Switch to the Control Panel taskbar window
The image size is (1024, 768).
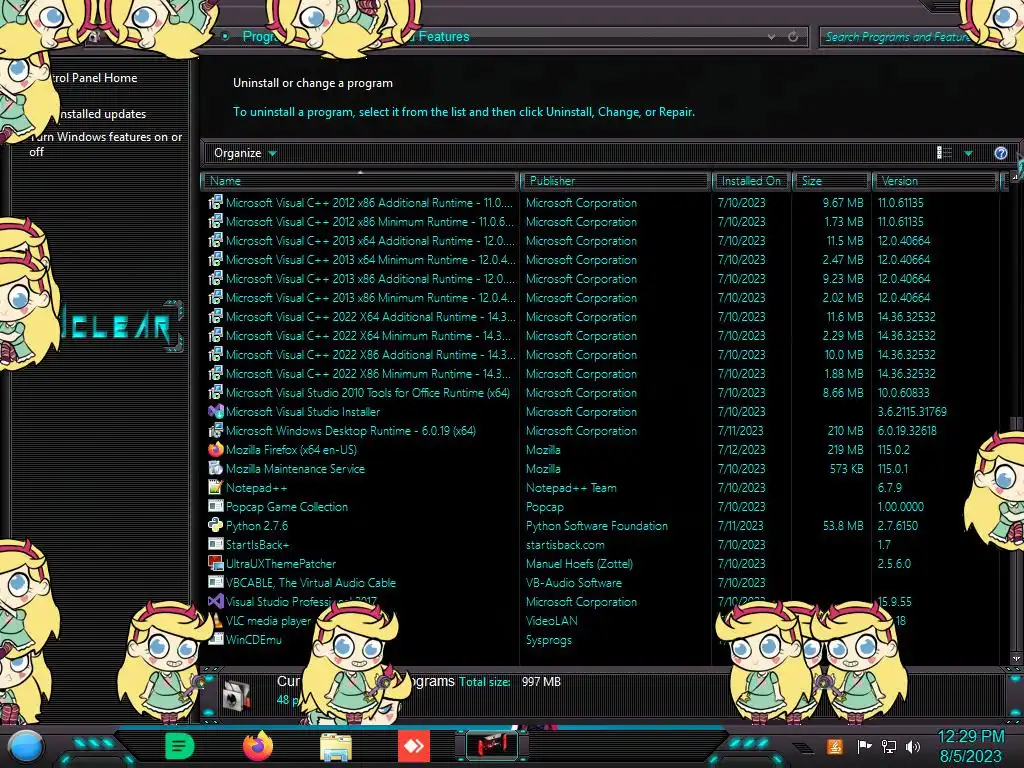492,746
